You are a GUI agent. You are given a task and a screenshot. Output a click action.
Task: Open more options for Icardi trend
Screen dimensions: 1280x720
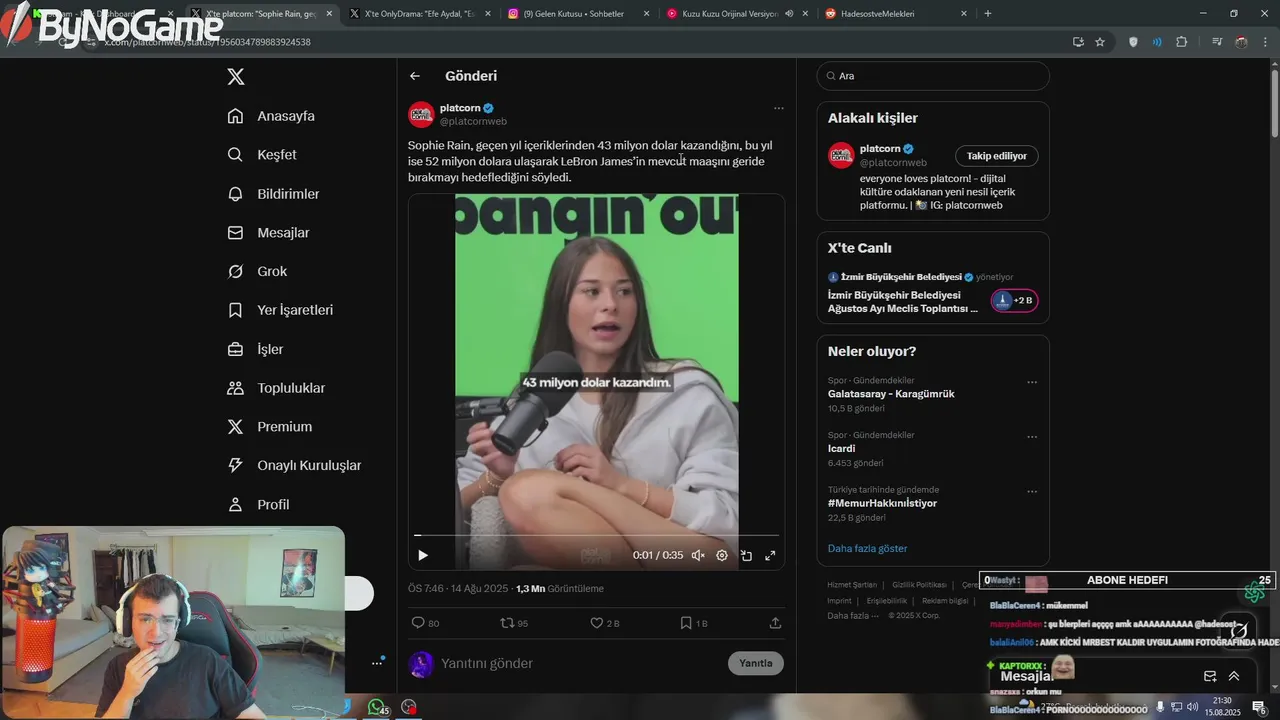1032,437
